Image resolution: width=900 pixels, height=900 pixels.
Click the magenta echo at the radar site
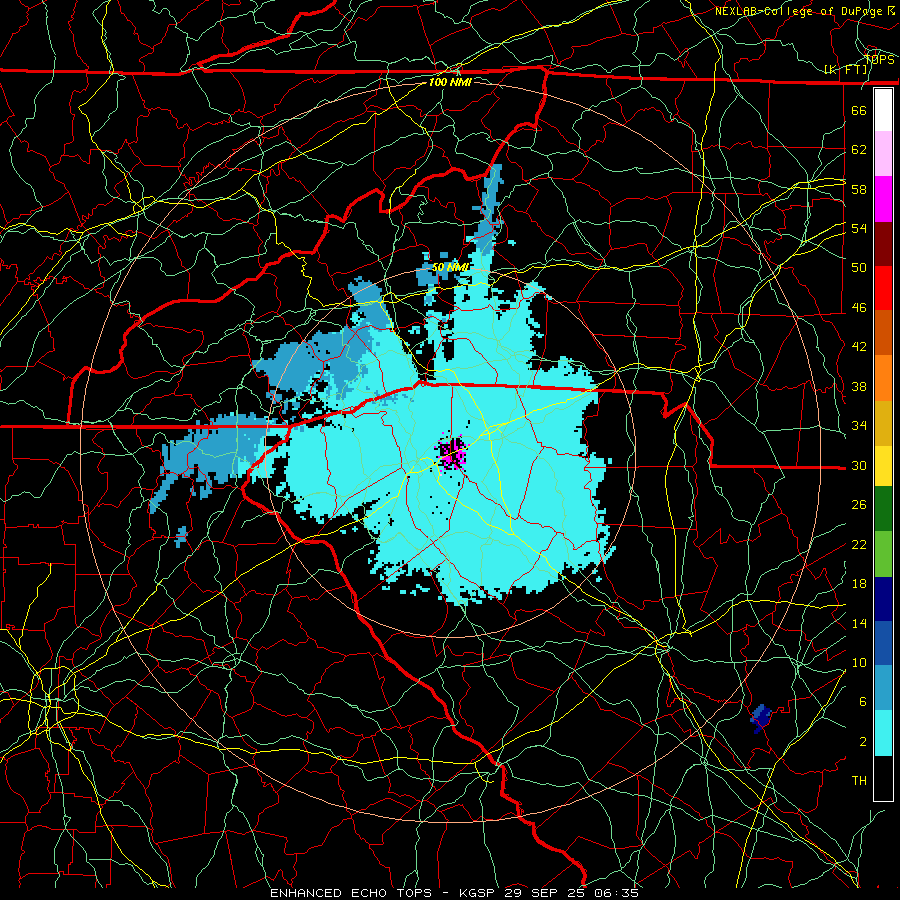click(452, 453)
